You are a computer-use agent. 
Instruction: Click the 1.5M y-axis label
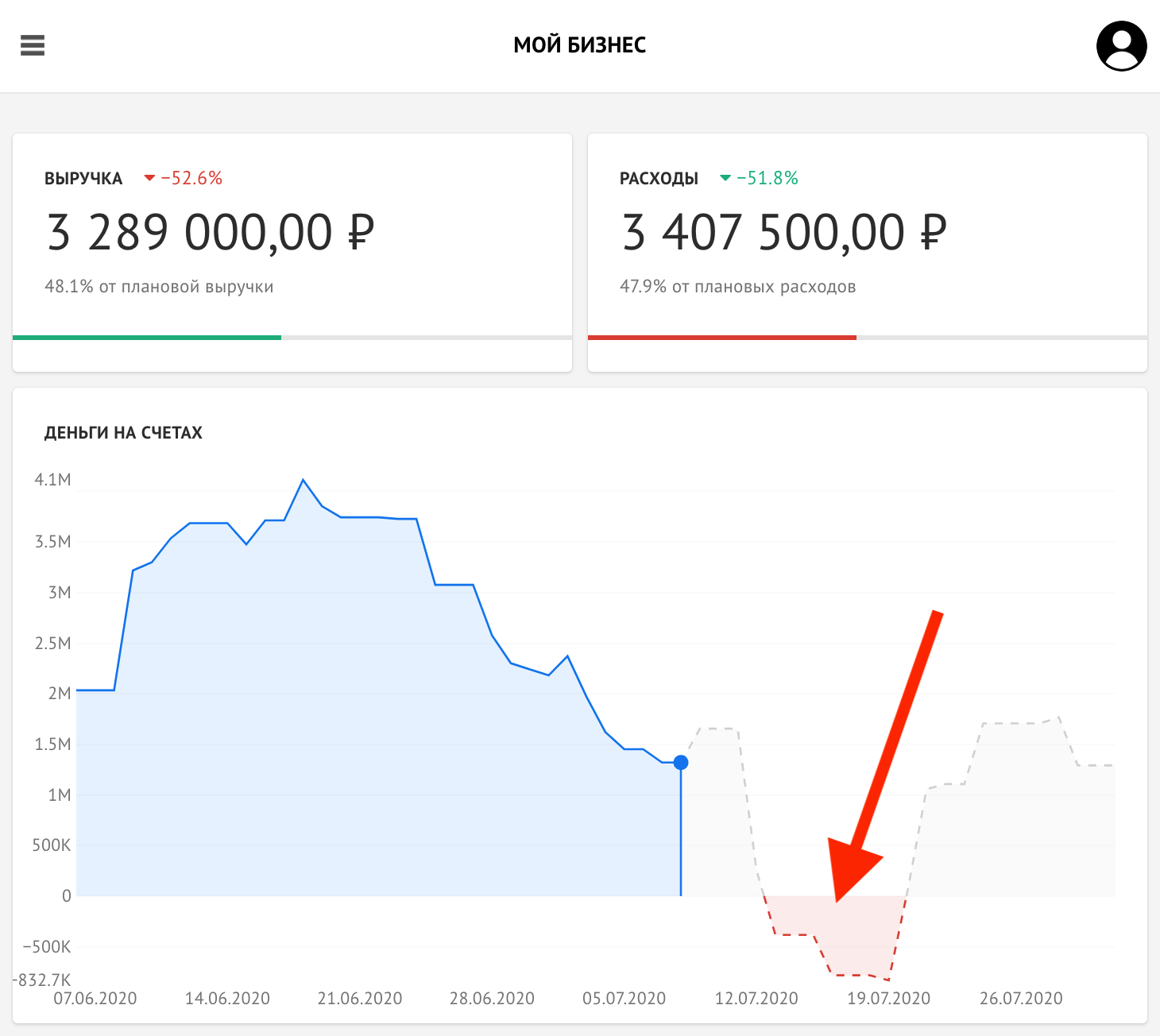click(x=52, y=744)
